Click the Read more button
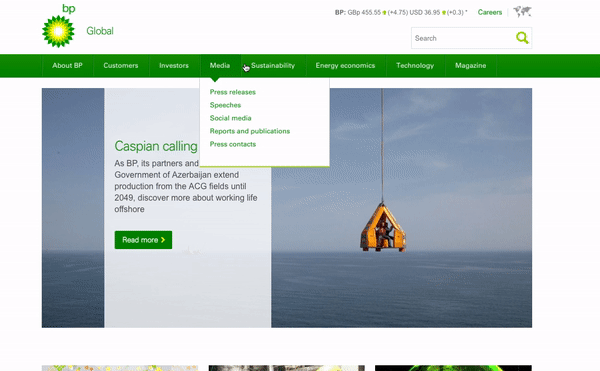Viewport: 600px width, 371px height. 143,240
